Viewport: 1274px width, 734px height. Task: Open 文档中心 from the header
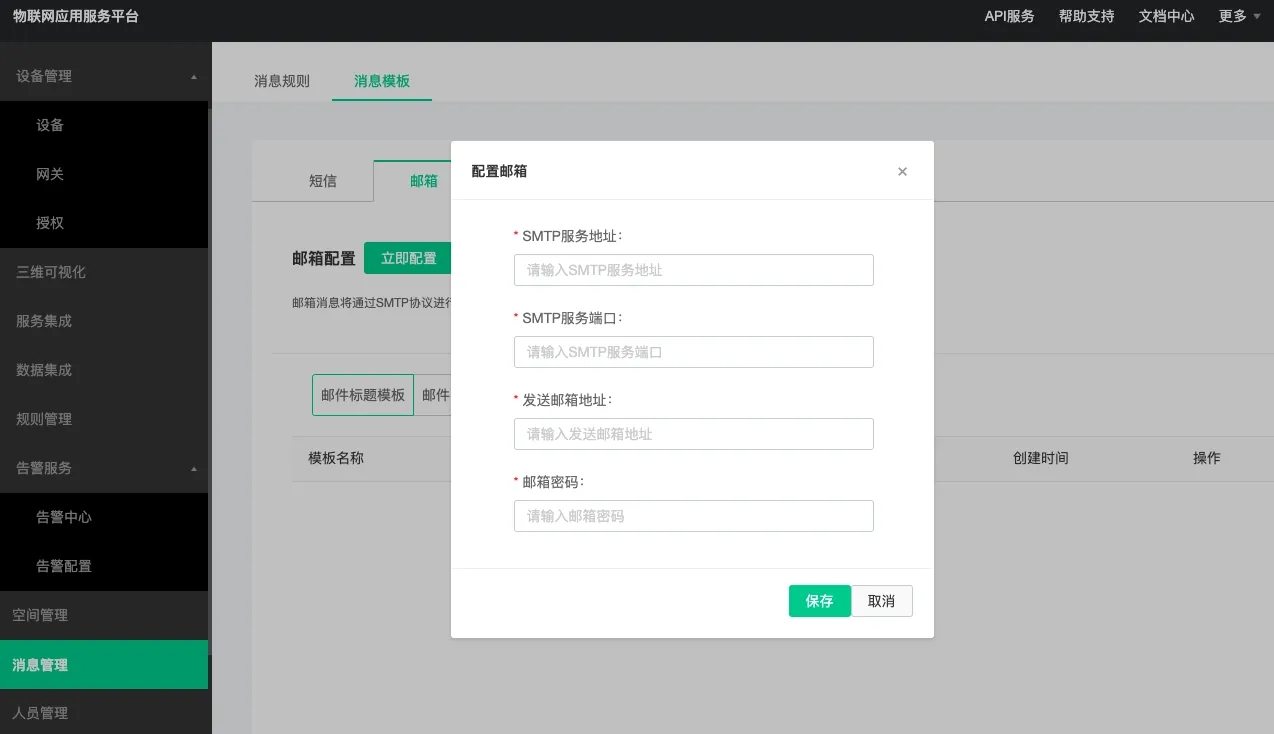click(x=1166, y=16)
